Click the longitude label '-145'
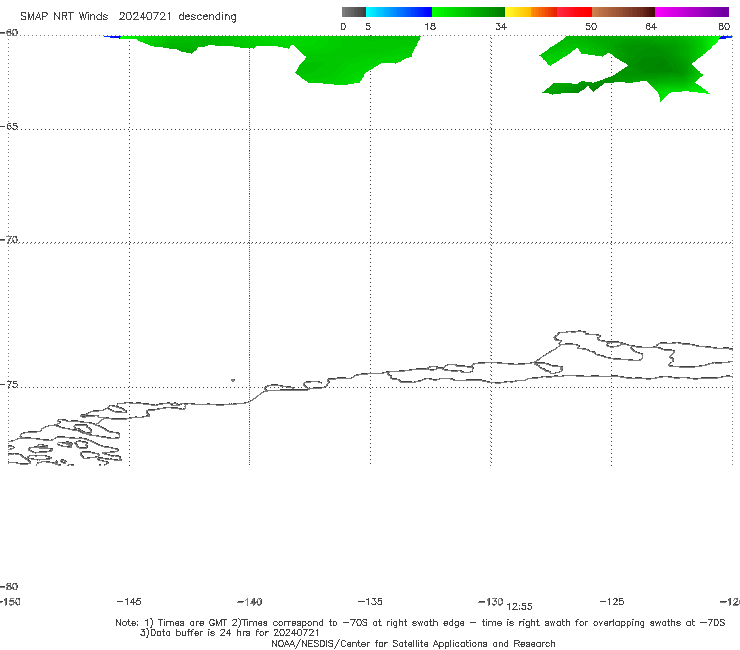Image resolution: width=740 pixels, height=650 pixels. coord(129,602)
